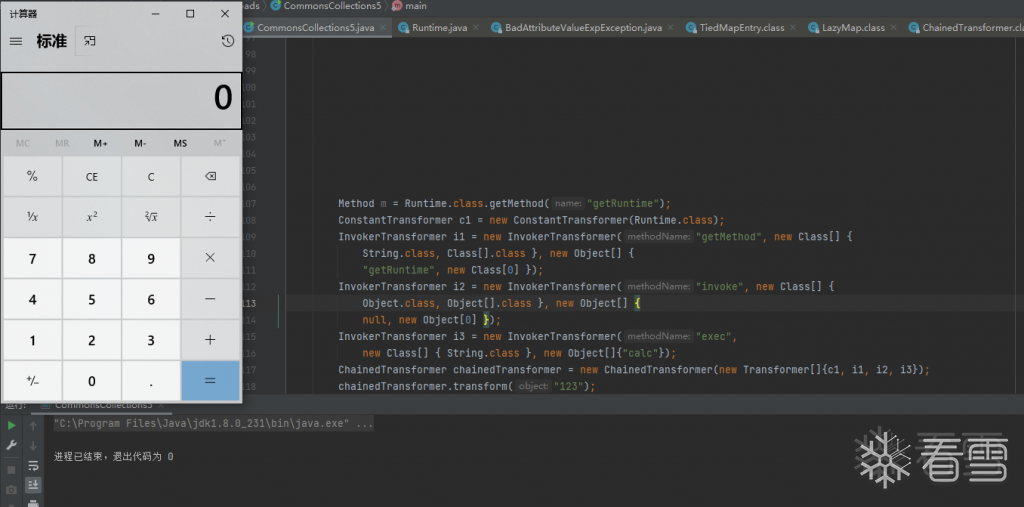Click the square root key
Image resolution: width=1024 pixels, height=507 pixels.
151,217
